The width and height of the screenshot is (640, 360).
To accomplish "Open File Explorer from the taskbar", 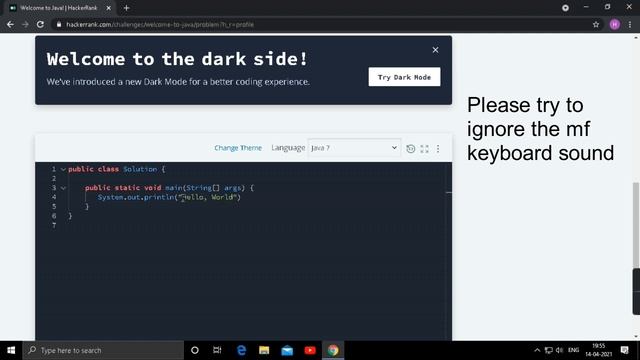I will click(x=264, y=350).
